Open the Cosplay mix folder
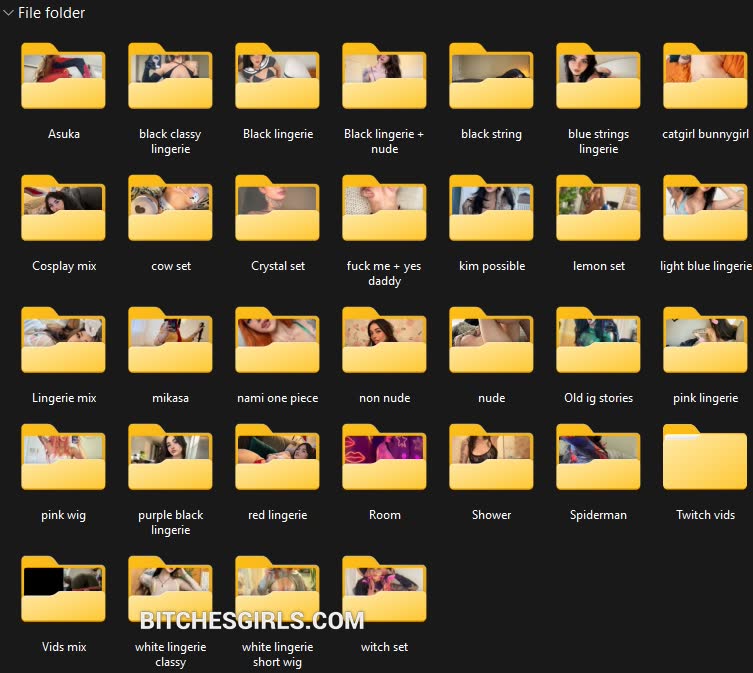The image size is (753, 673). [x=63, y=209]
